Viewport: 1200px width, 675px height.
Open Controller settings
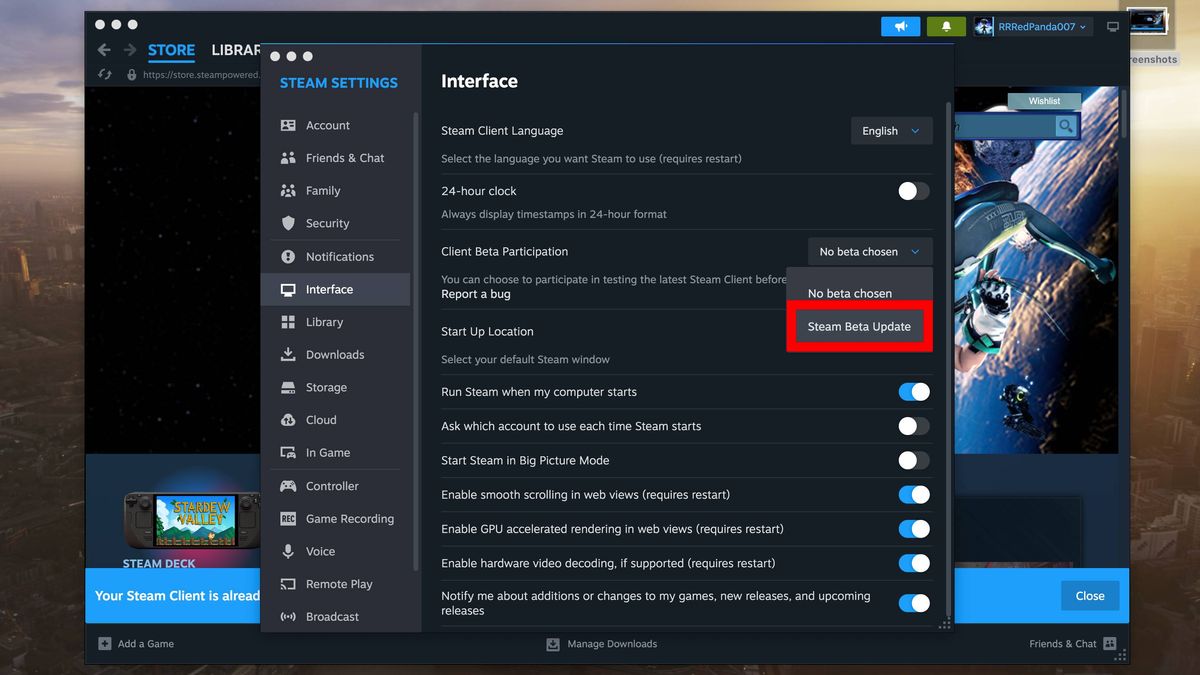pos(327,485)
